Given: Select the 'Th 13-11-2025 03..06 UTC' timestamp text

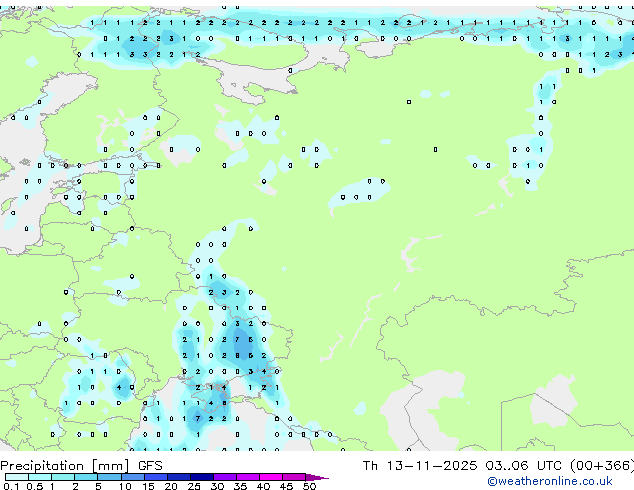Looking at the screenshot, I should click(x=462, y=465).
